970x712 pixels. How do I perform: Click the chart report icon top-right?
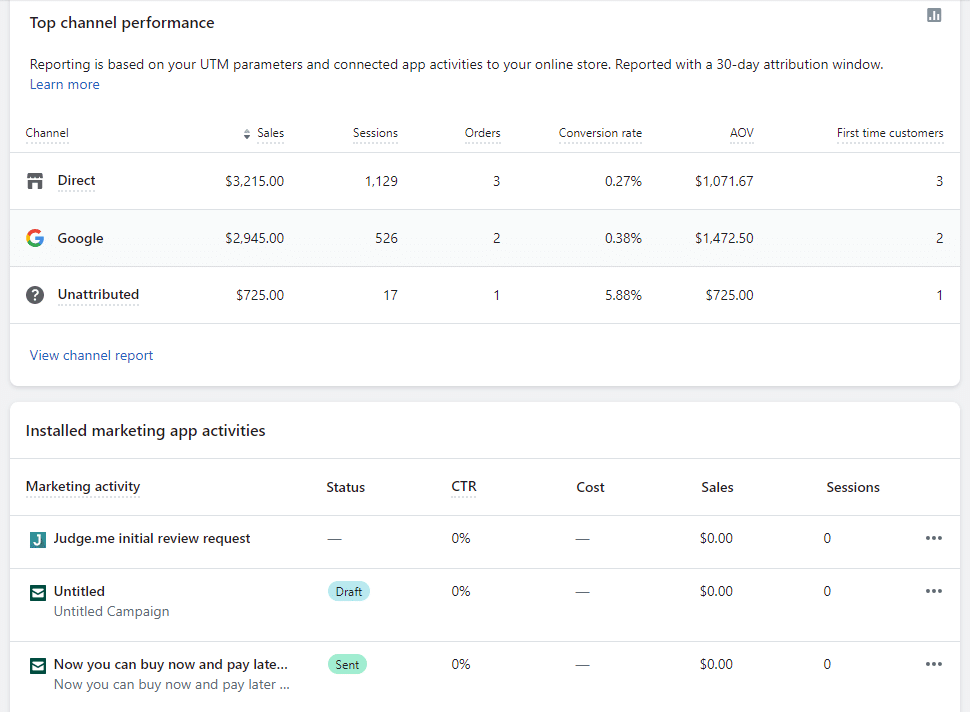point(934,15)
